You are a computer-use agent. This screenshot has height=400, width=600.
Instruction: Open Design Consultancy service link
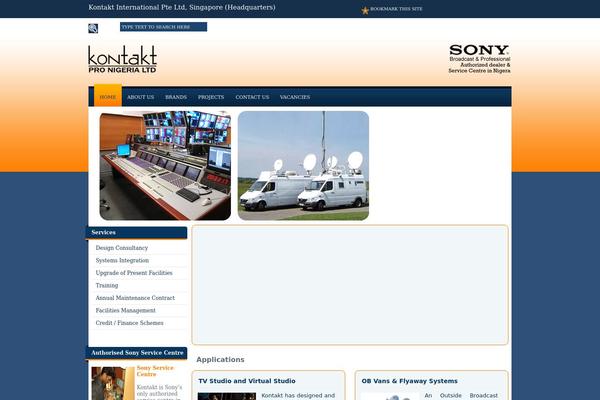tap(122, 248)
